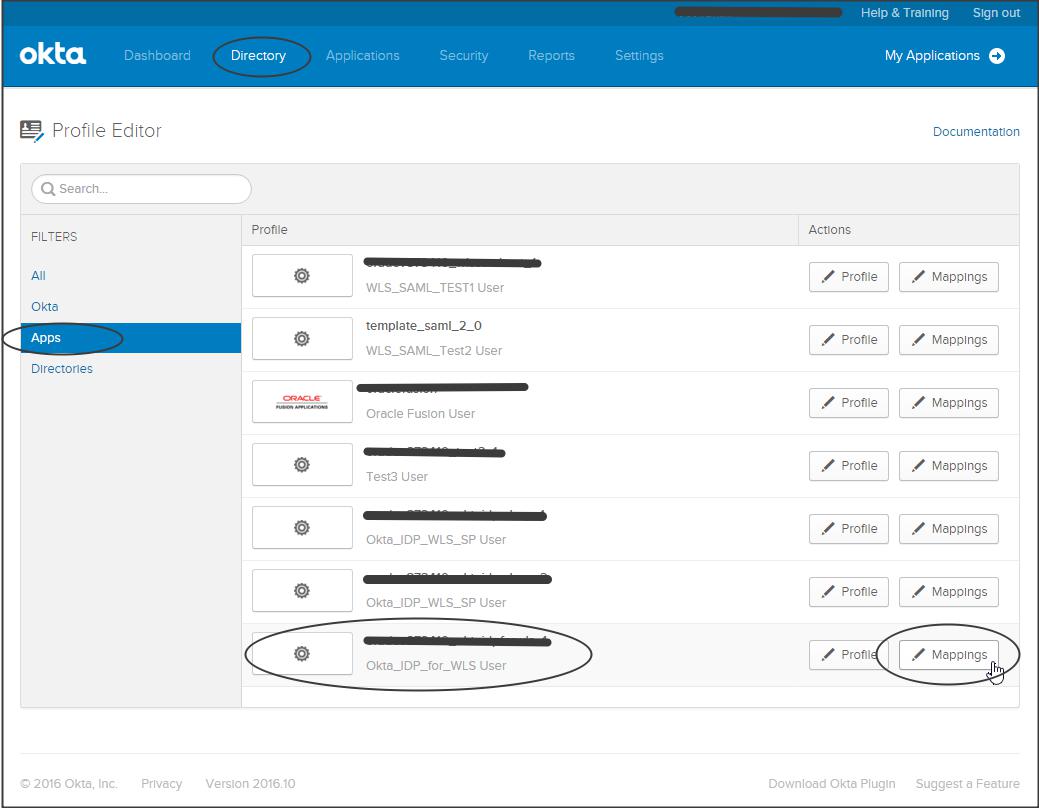Open the Settings menu

click(639, 56)
